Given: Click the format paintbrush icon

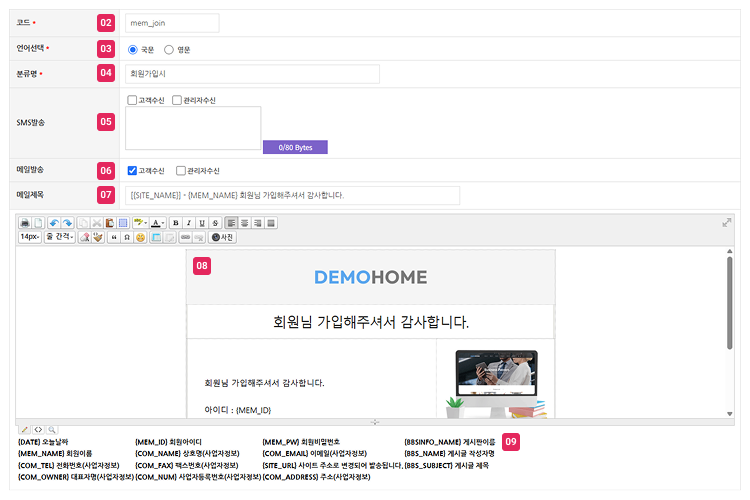Looking at the screenshot, I should pyautogui.click(x=98, y=237).
